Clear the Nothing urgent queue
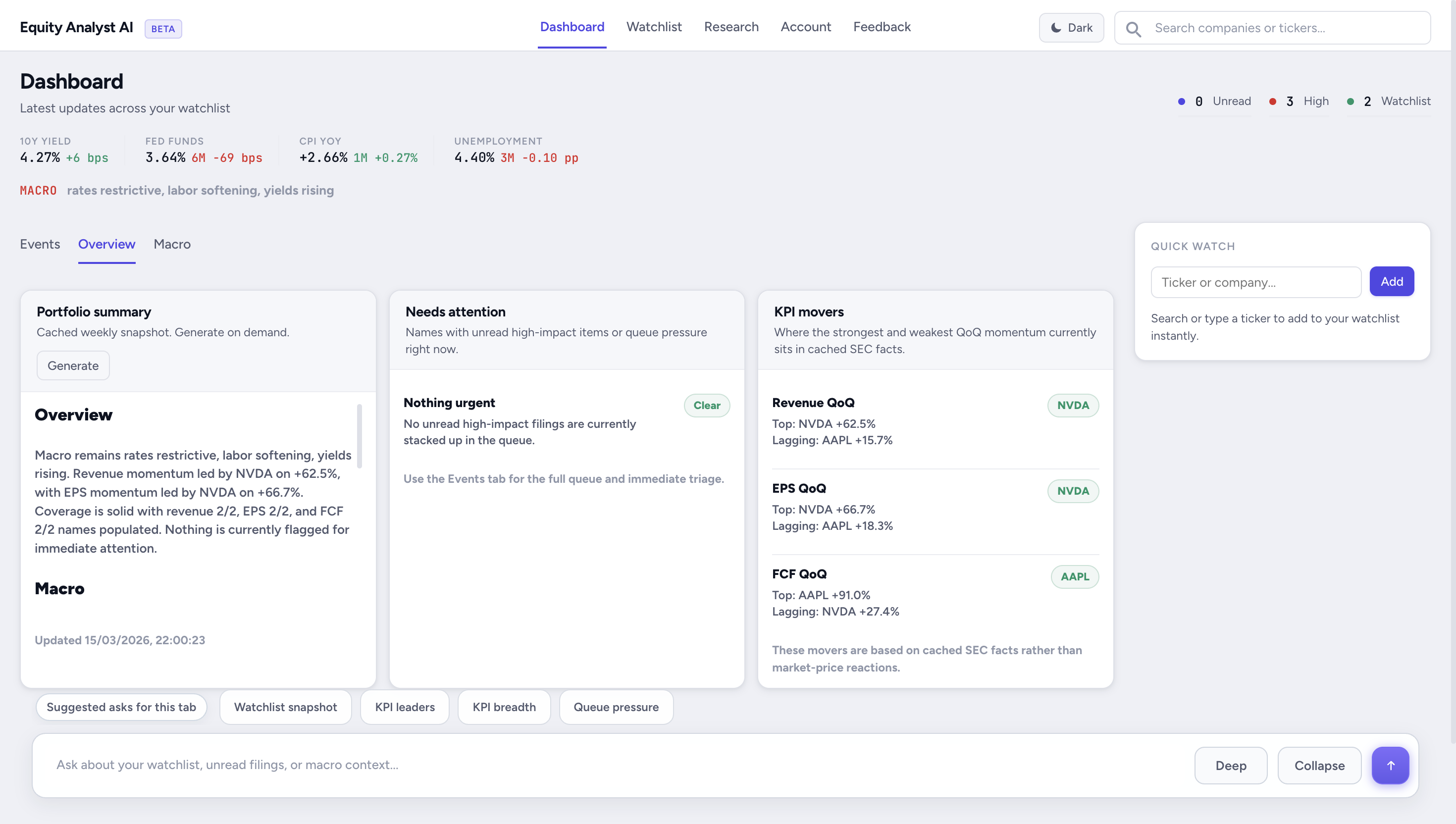The height and width of the screenshot is (824, 1456). [x=707, y=405]
